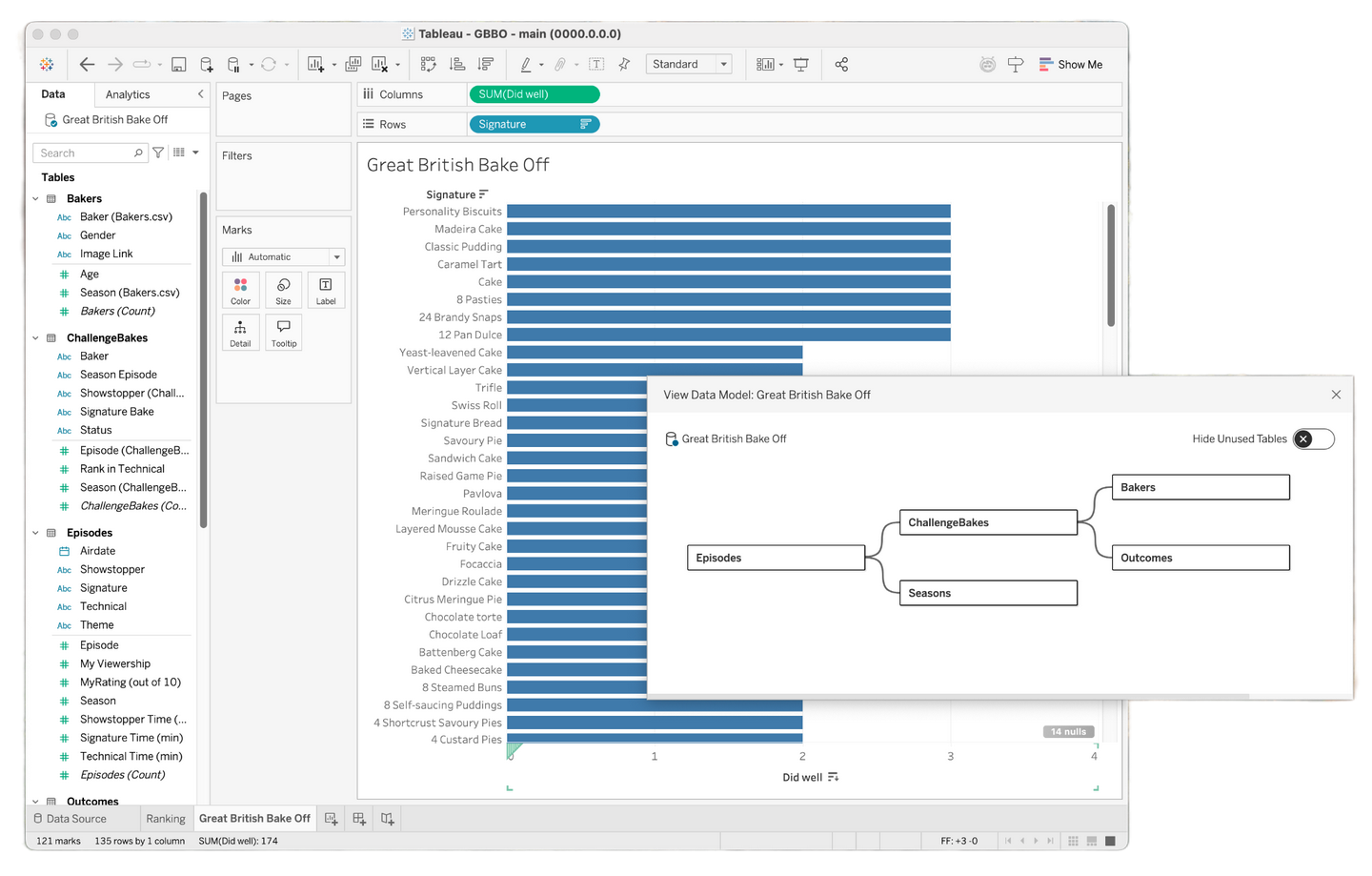Open the Tooltip shelf in Marks card
1372x876 pixels.
click(x=283, y=332)
